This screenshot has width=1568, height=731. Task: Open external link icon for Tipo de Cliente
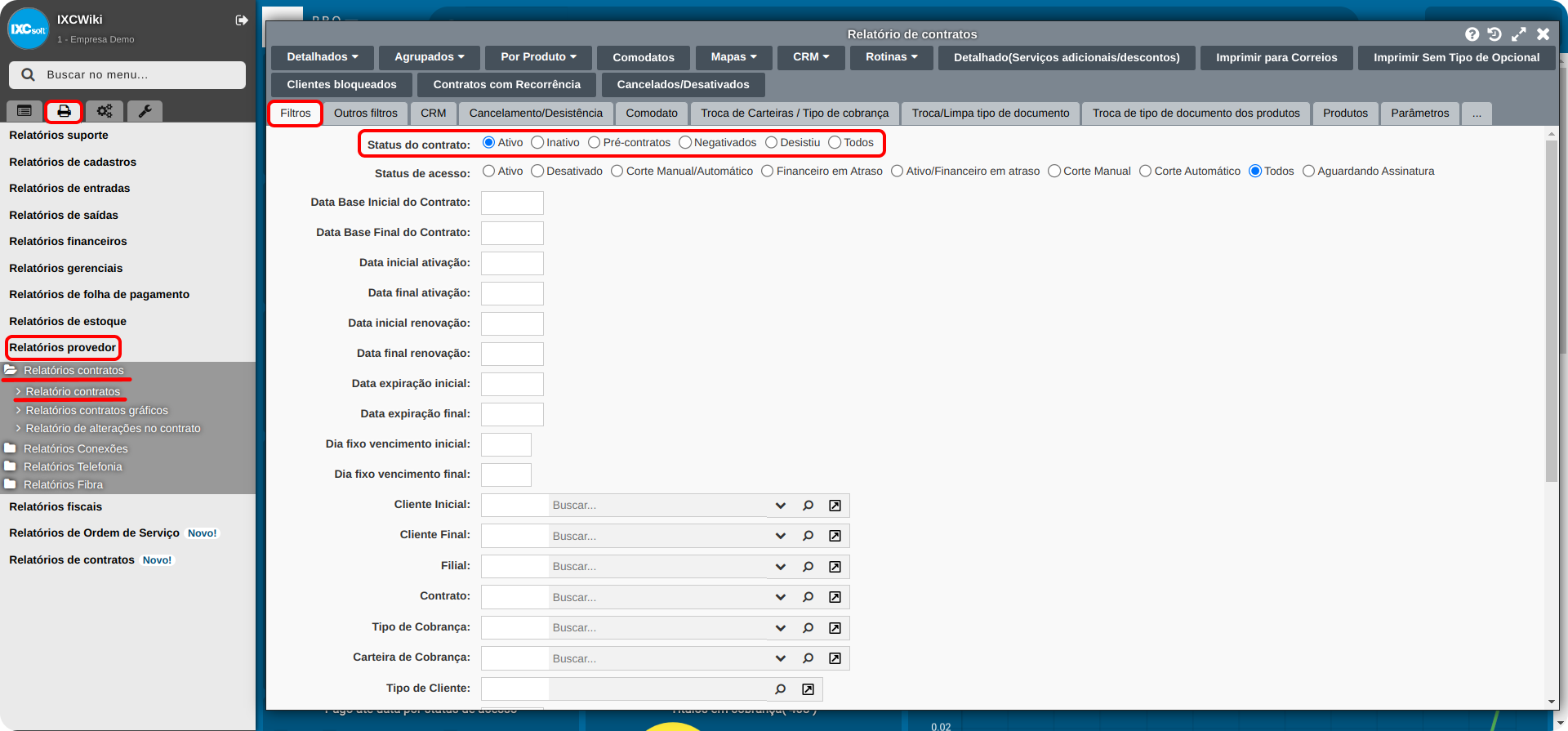click(x=808, y=689)
